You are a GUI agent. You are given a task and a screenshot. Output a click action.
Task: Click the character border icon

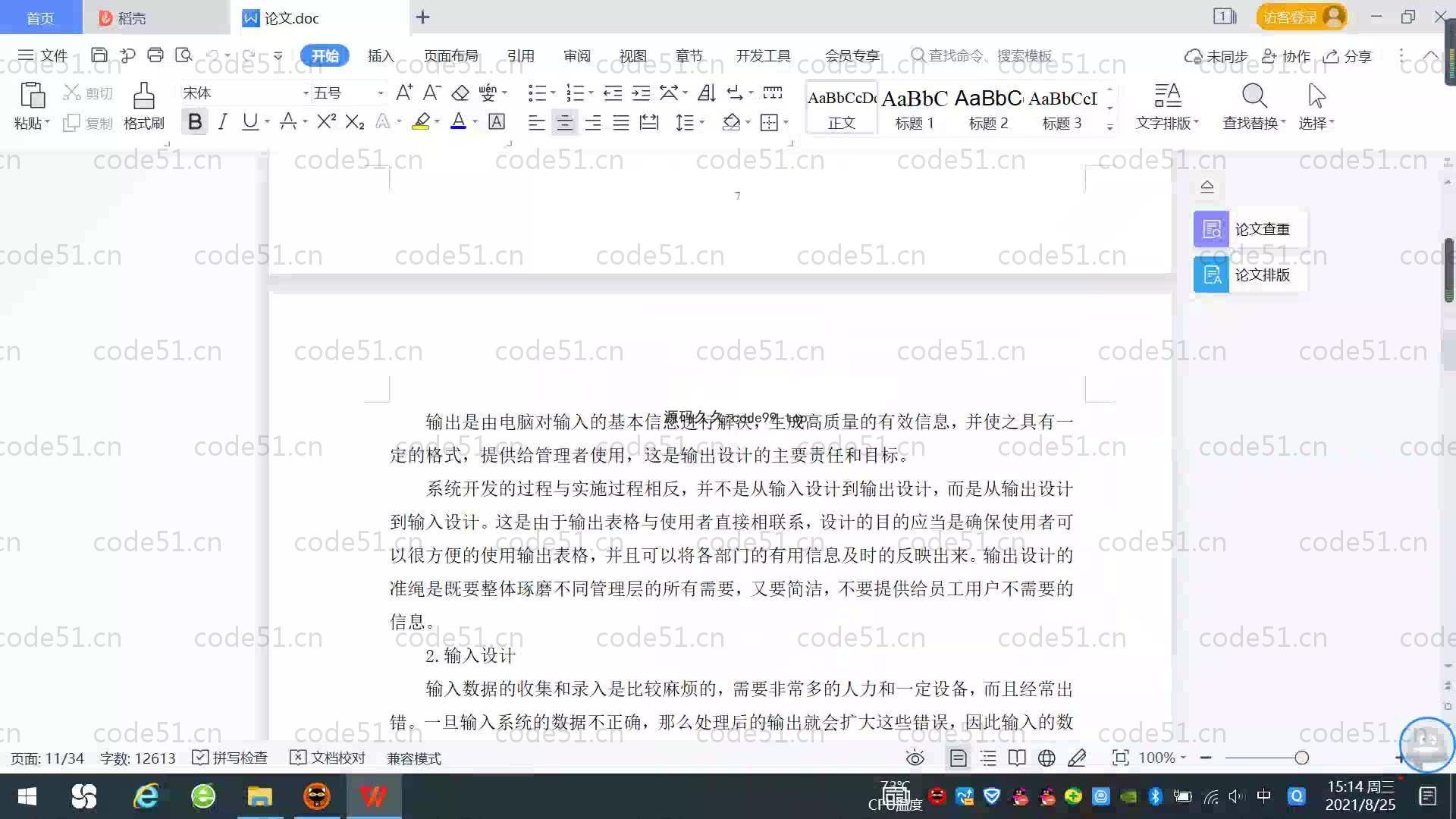coord(497,121)
